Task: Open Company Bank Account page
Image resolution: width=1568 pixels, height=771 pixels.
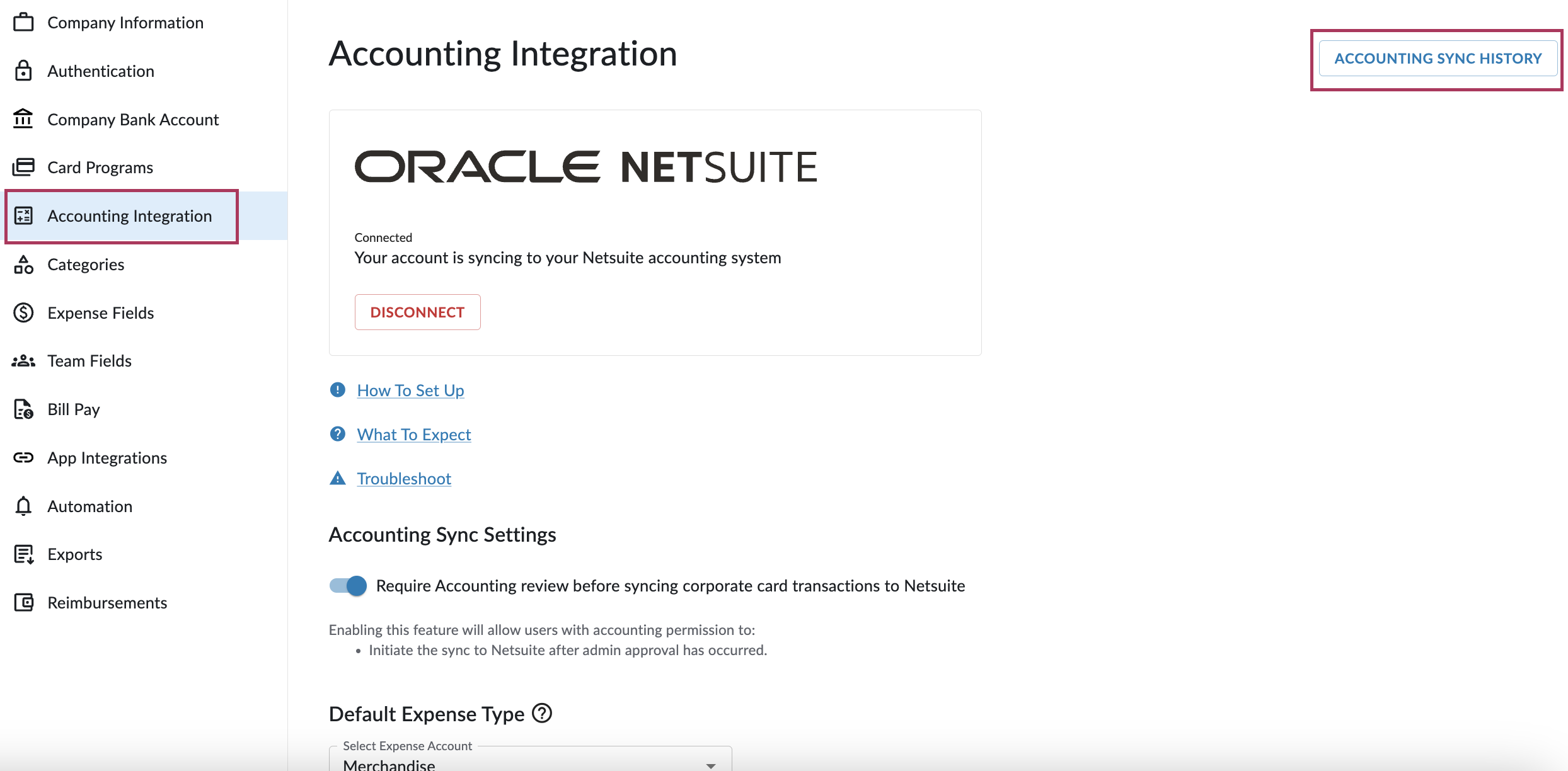Action: (x=144, y=119)
